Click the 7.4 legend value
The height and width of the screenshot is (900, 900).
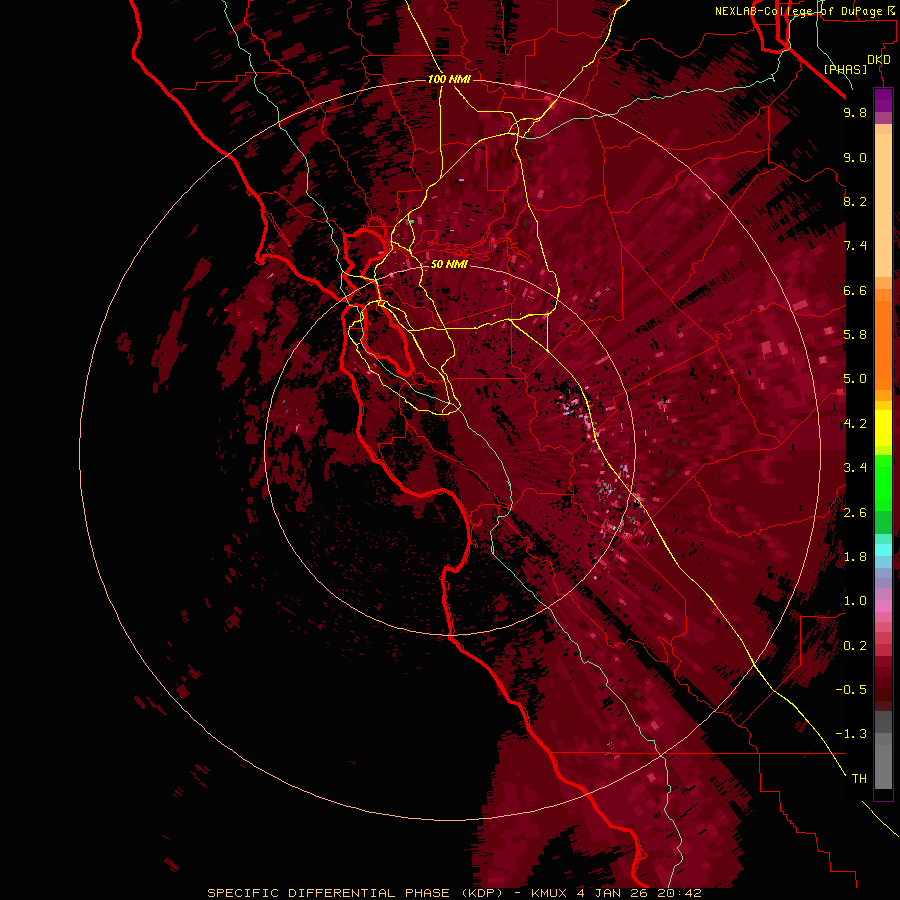tap(855, 246)
